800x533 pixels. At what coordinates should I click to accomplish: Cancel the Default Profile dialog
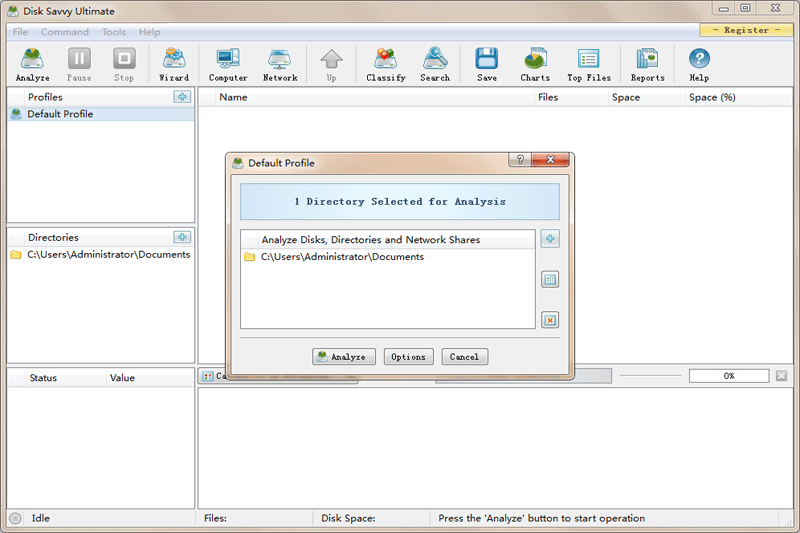[x=464, y=357]
